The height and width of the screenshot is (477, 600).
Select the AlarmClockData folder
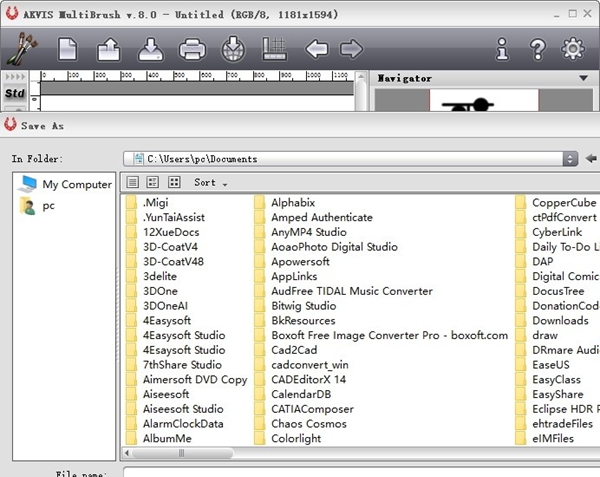point(175,424)
